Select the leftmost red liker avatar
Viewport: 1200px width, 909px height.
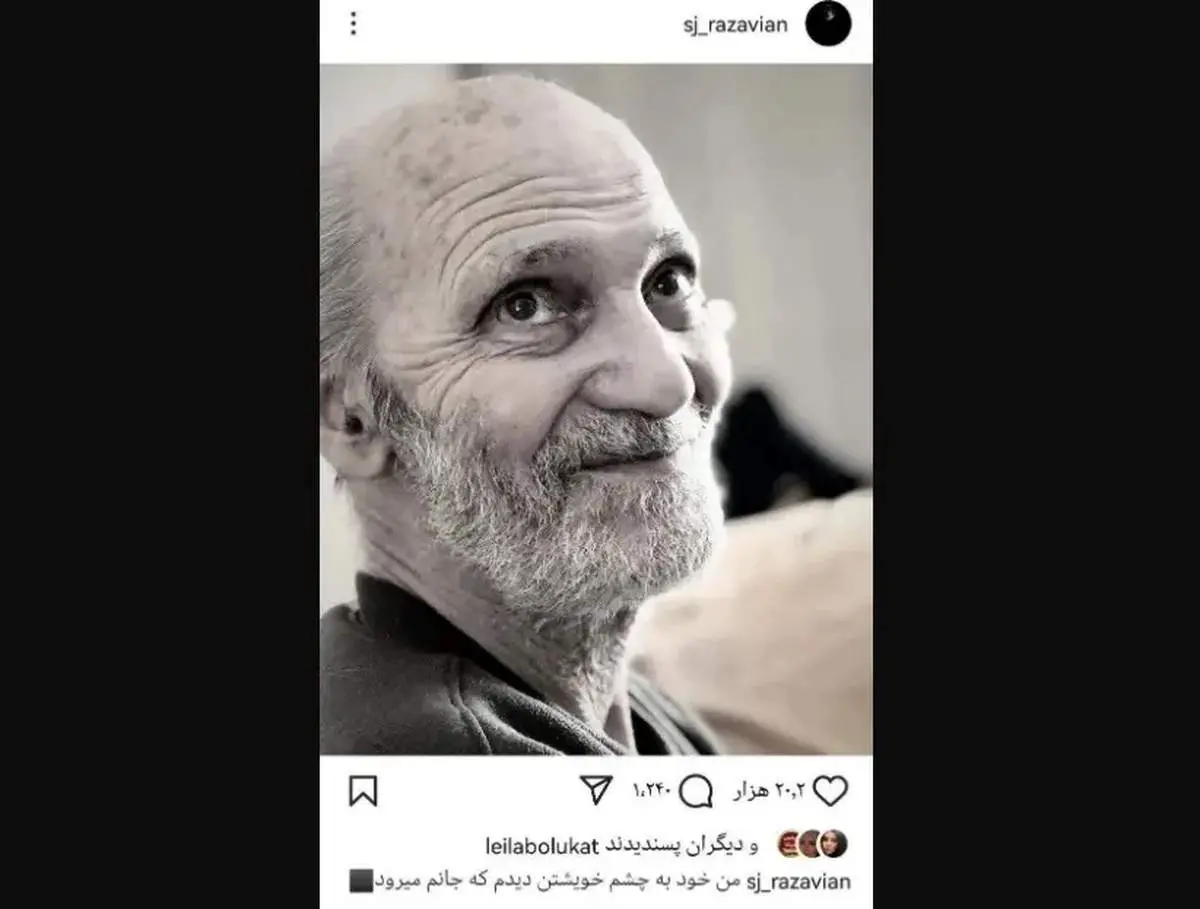click(789, 844)
